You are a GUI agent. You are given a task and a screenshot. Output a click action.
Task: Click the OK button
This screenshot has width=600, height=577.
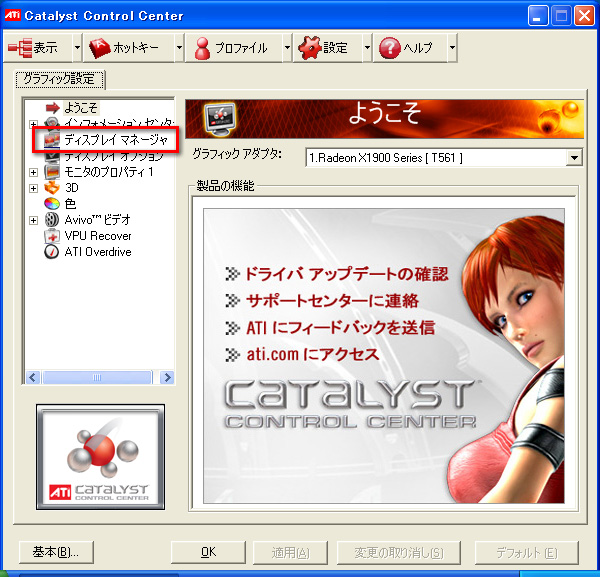coord(208,552)
